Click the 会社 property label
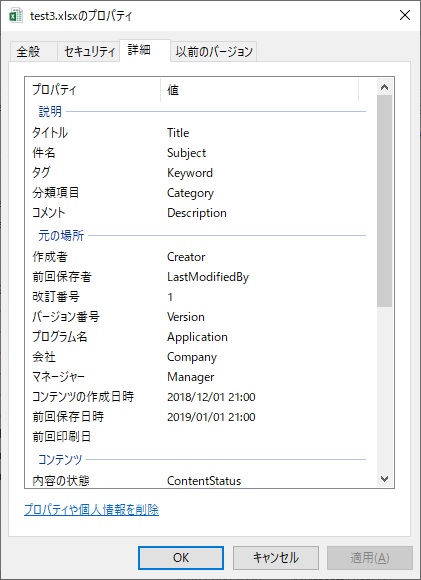The image size is (421, 580). point(44,357)
